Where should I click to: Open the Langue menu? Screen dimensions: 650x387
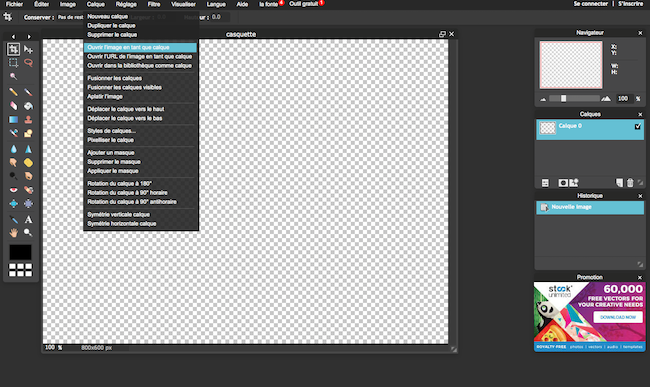(216, 4)
